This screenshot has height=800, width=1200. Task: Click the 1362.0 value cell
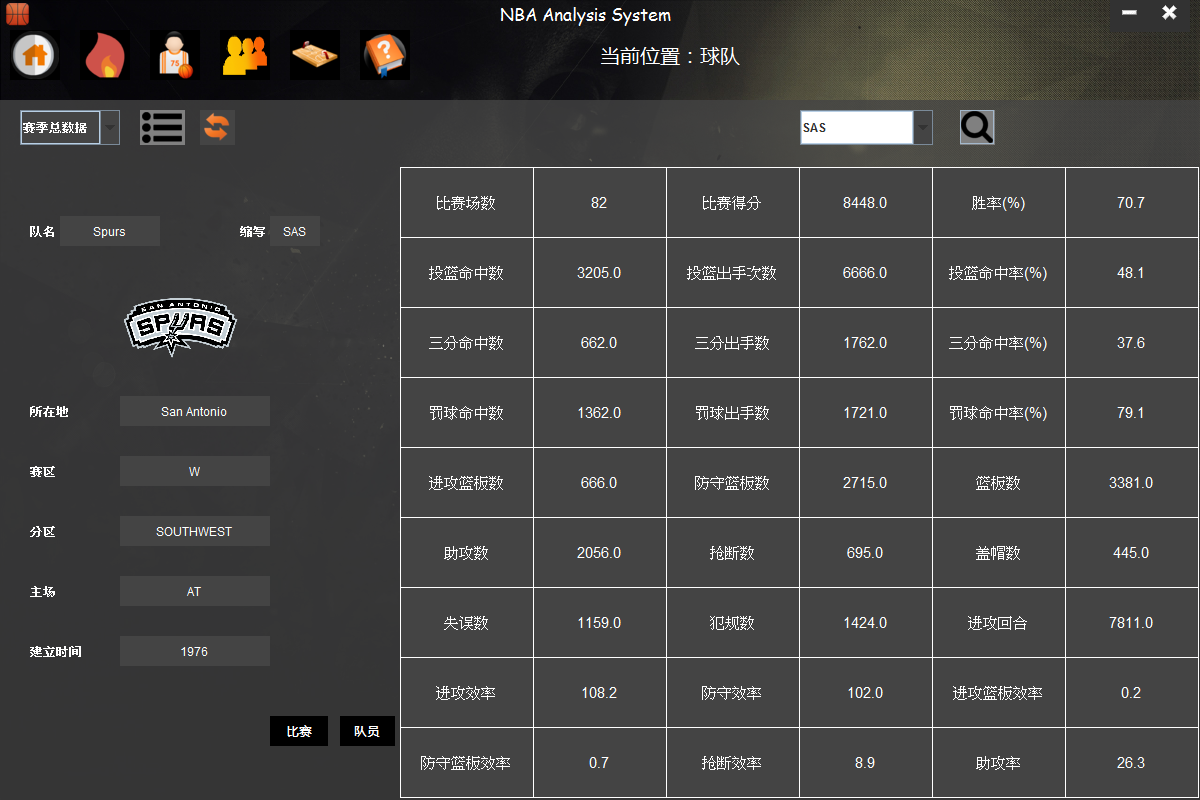point(600,413)
